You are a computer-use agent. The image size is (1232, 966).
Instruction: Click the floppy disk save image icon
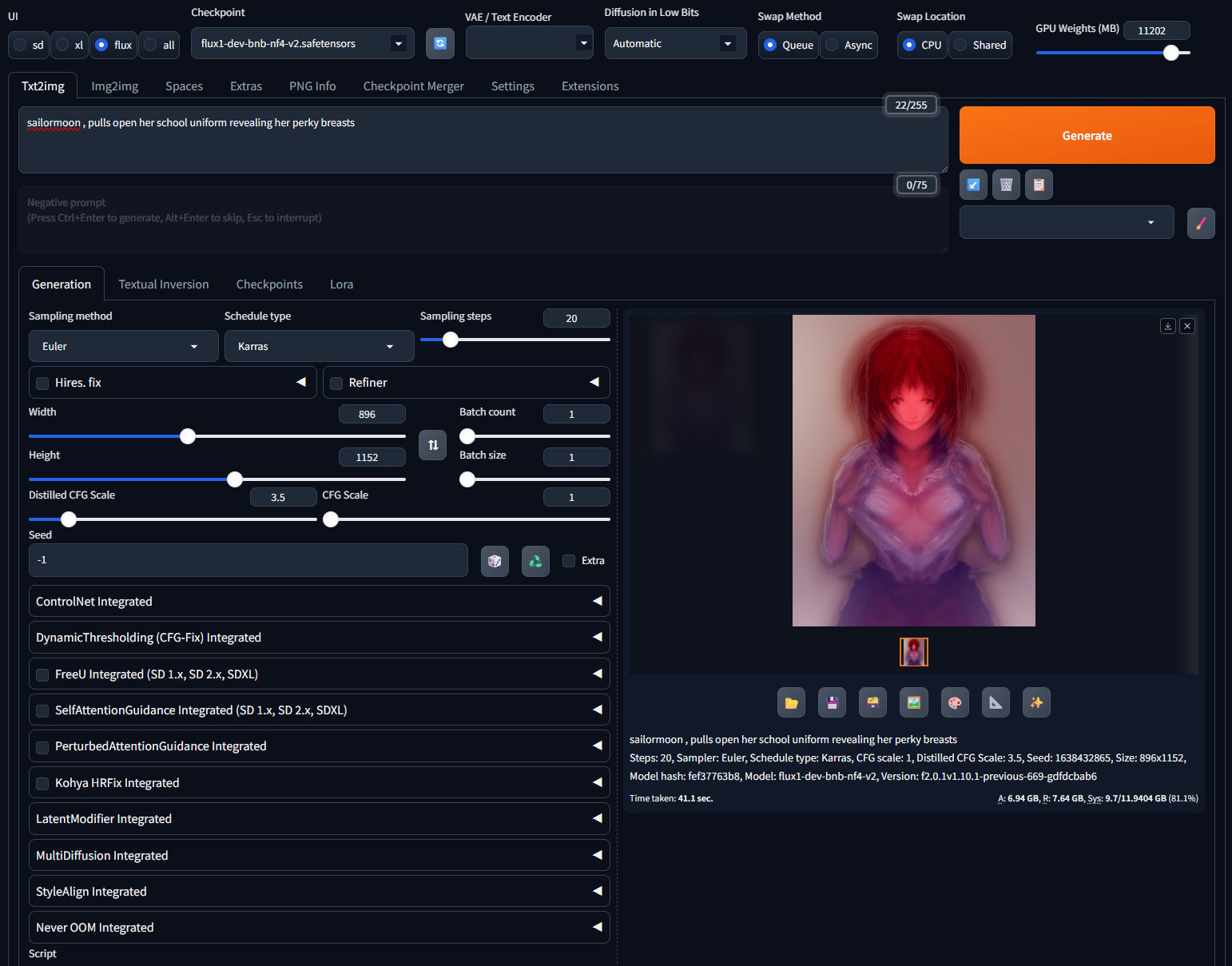point(832,703)
